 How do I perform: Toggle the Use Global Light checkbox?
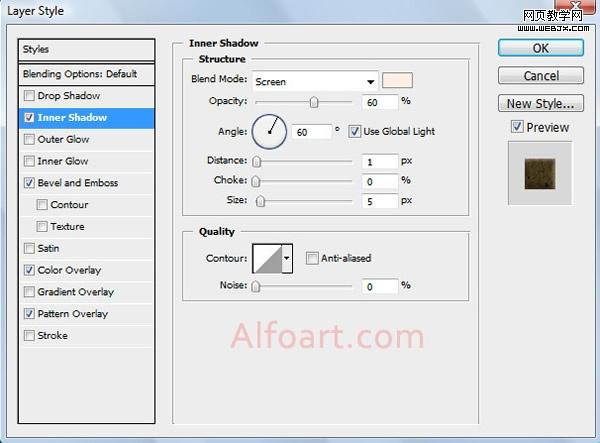coord(355,131)
